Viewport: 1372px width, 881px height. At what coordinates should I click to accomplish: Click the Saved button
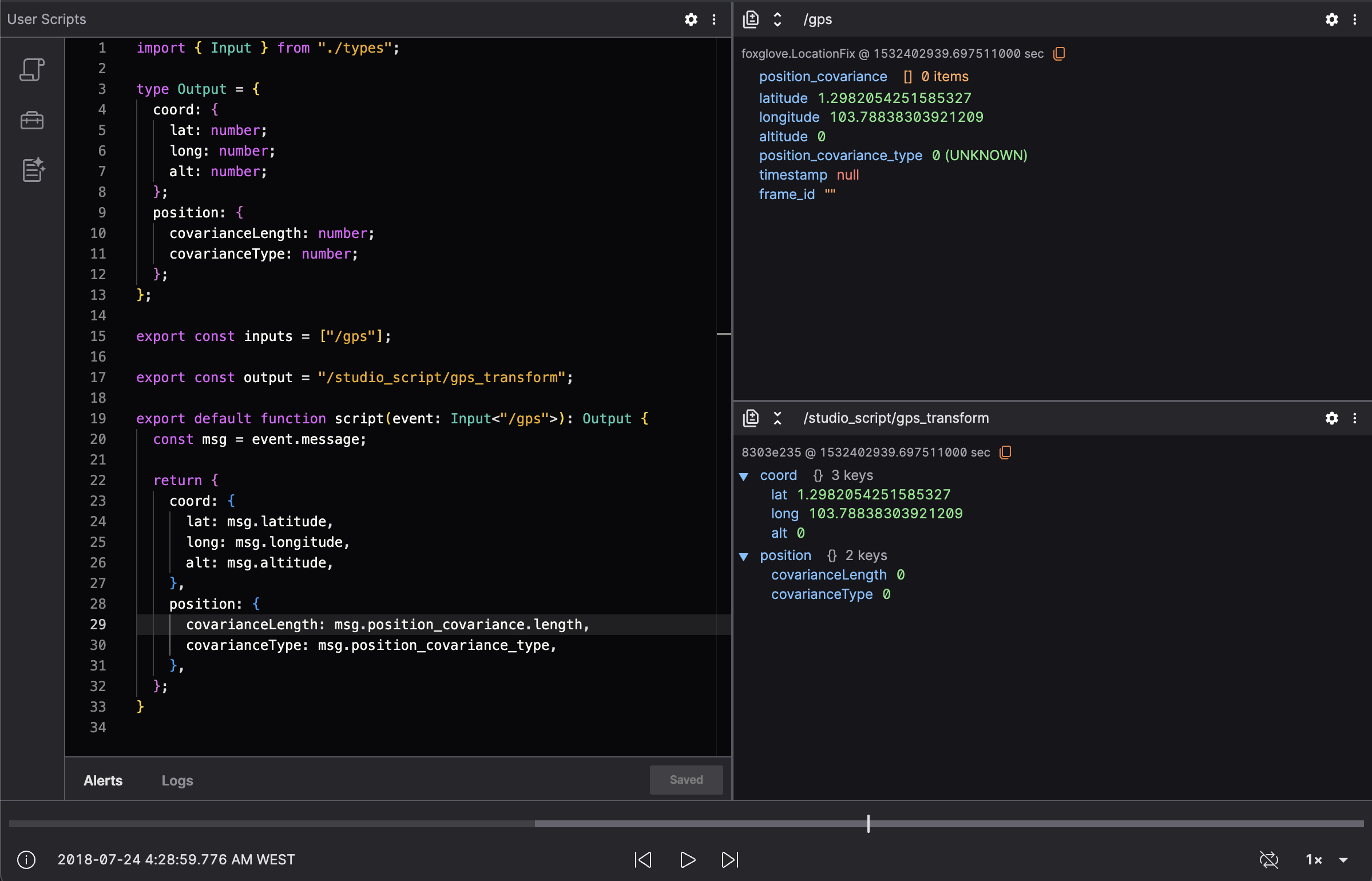686,780
